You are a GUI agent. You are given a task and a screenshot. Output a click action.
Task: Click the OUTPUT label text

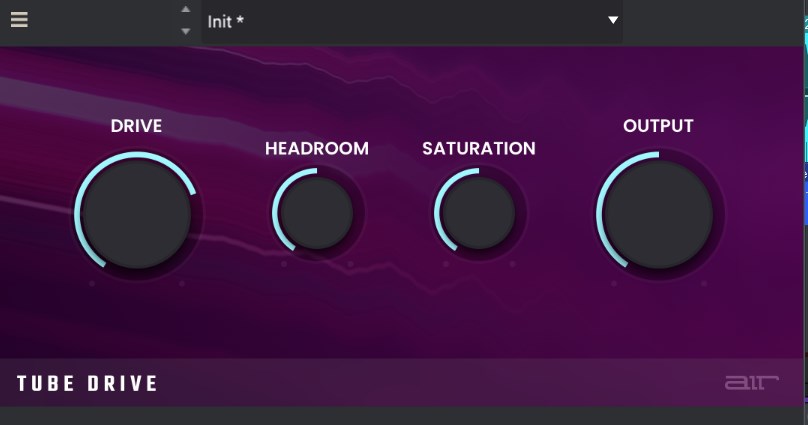(x=658, y=126)
